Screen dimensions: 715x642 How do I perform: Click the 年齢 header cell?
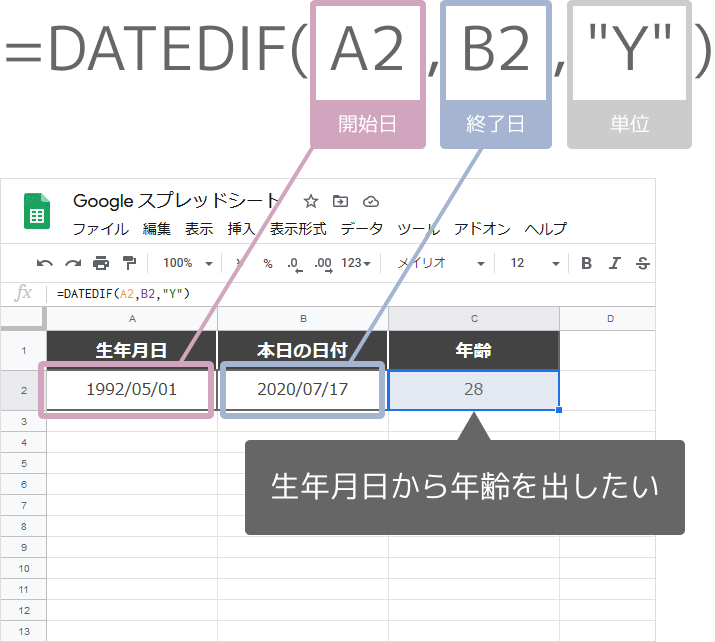474,351
